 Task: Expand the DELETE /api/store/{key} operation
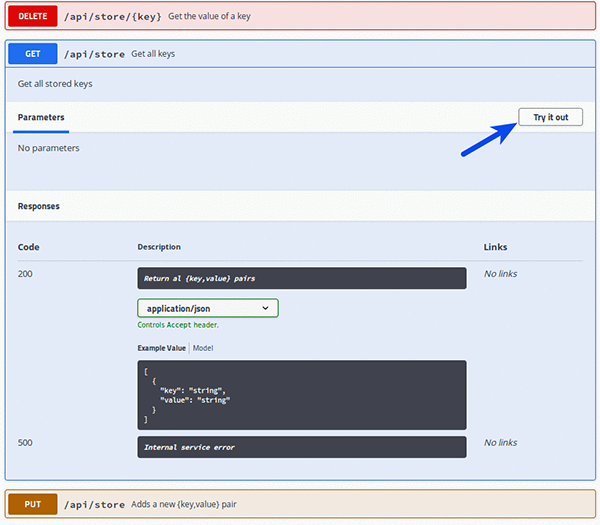coord(300,16)
